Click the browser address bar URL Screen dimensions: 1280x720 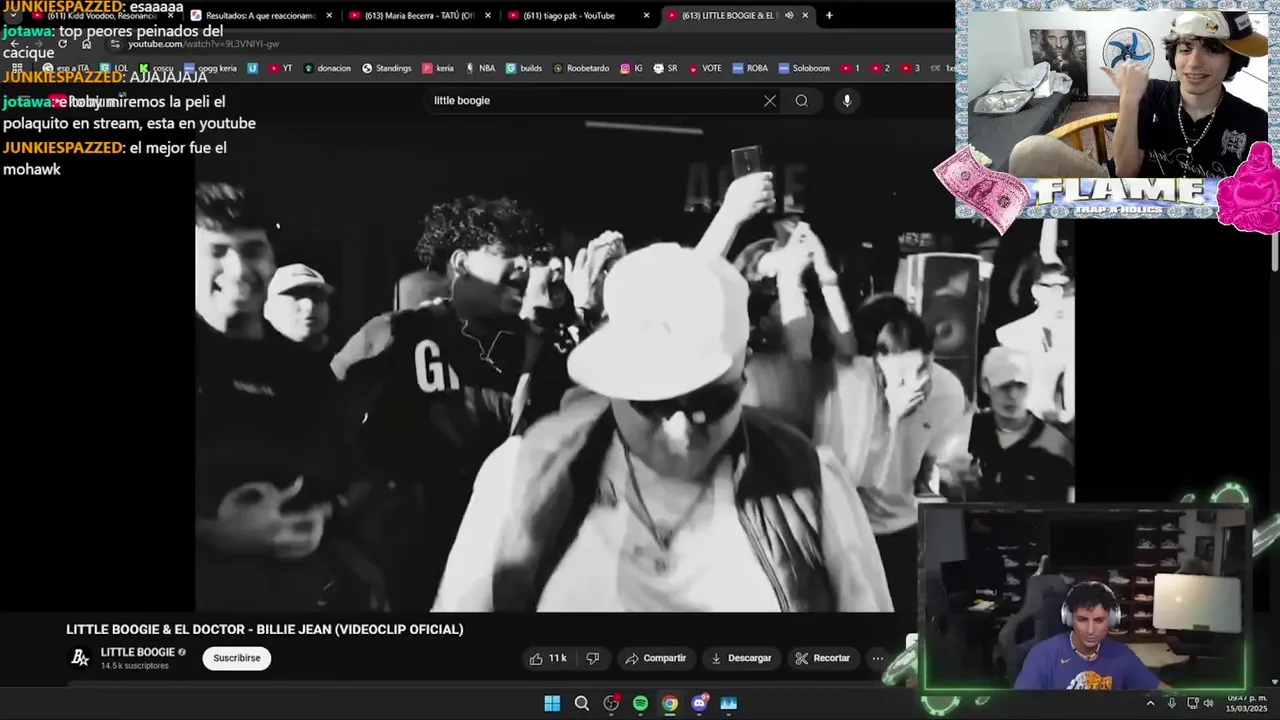point(203,44)
